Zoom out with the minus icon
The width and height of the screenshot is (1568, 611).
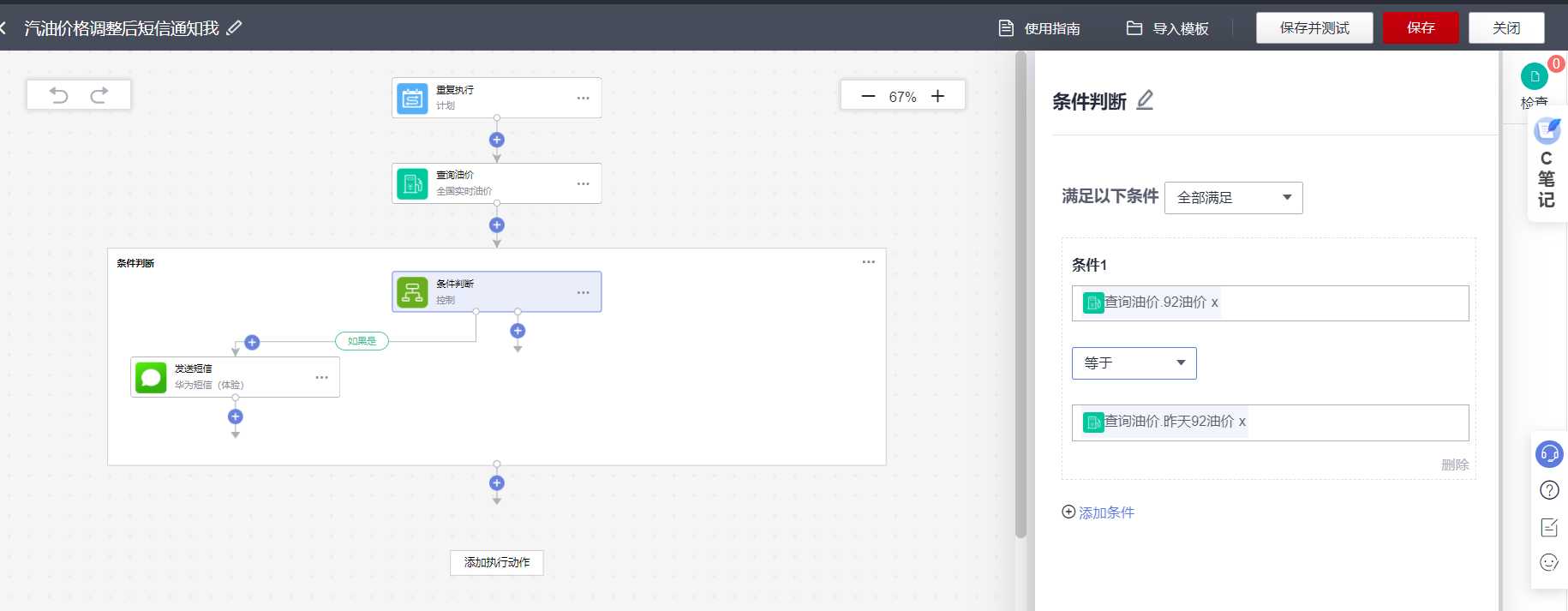pos(868,96)
